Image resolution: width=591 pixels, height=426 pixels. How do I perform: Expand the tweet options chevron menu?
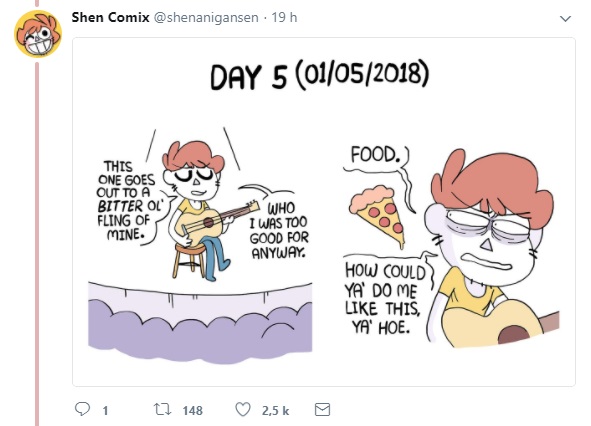click(565, 18)
